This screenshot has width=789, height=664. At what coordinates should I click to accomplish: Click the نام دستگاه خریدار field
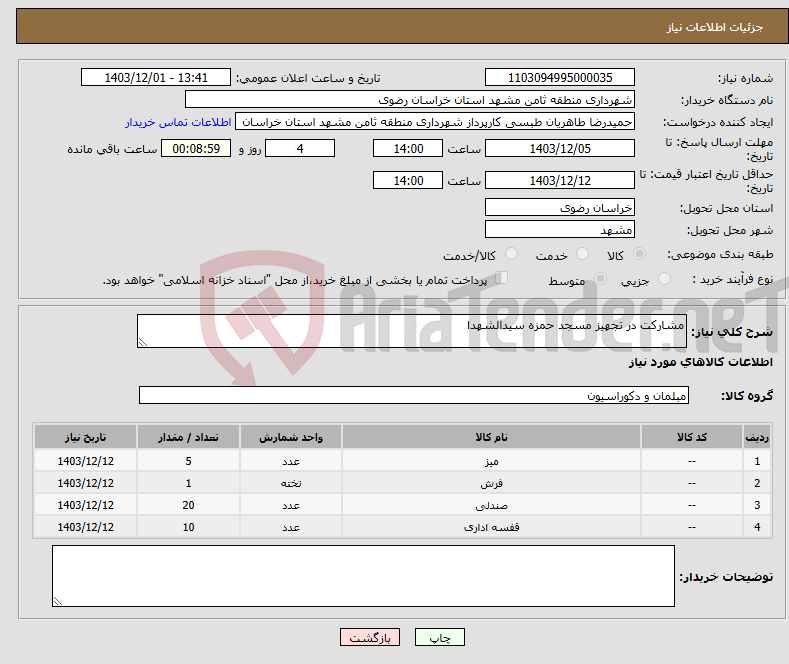click(x=410, y=100)
